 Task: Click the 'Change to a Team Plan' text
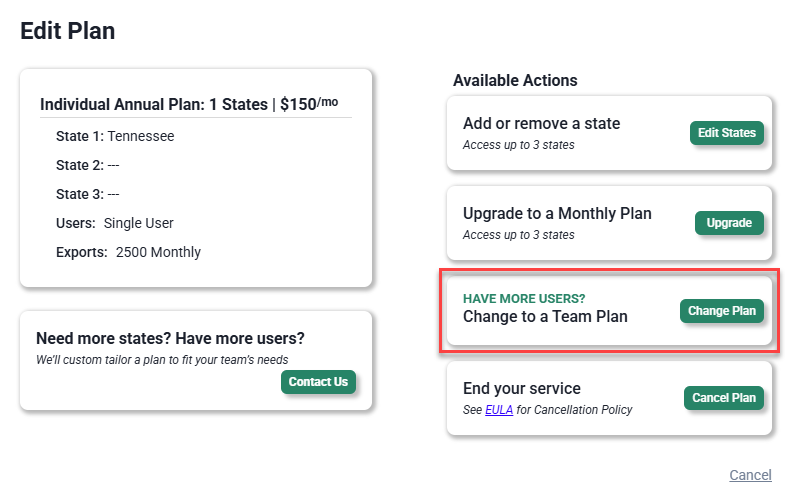click(x=545, y=316)
